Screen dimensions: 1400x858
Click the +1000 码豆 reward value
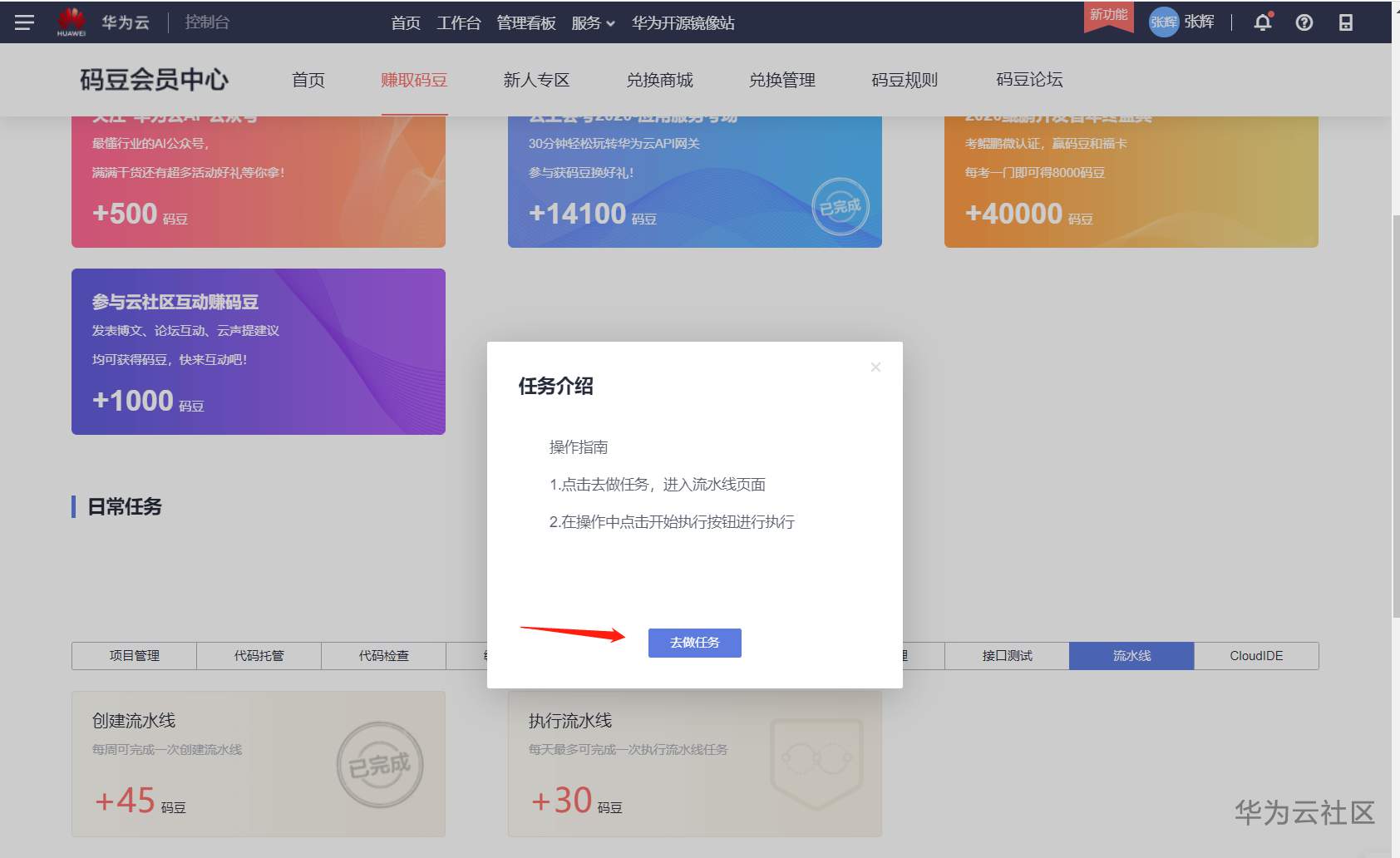(148, 401)
